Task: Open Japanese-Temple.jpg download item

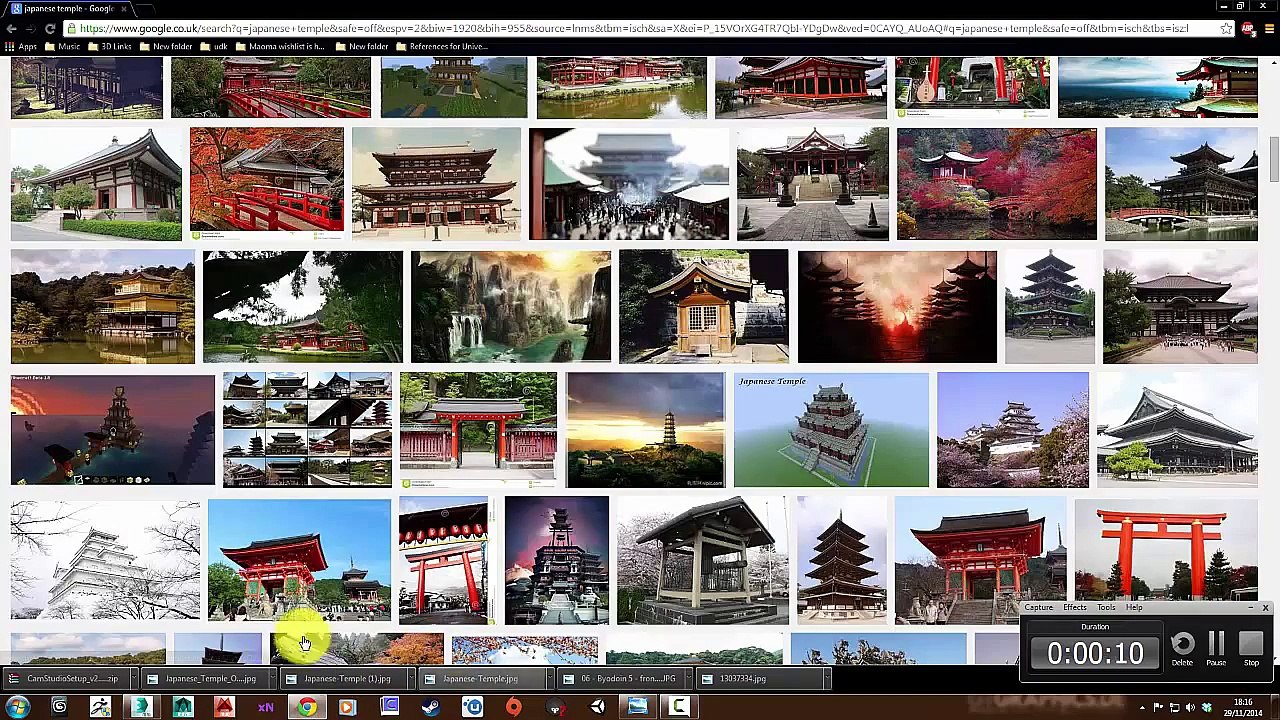Action: (480, 679)
